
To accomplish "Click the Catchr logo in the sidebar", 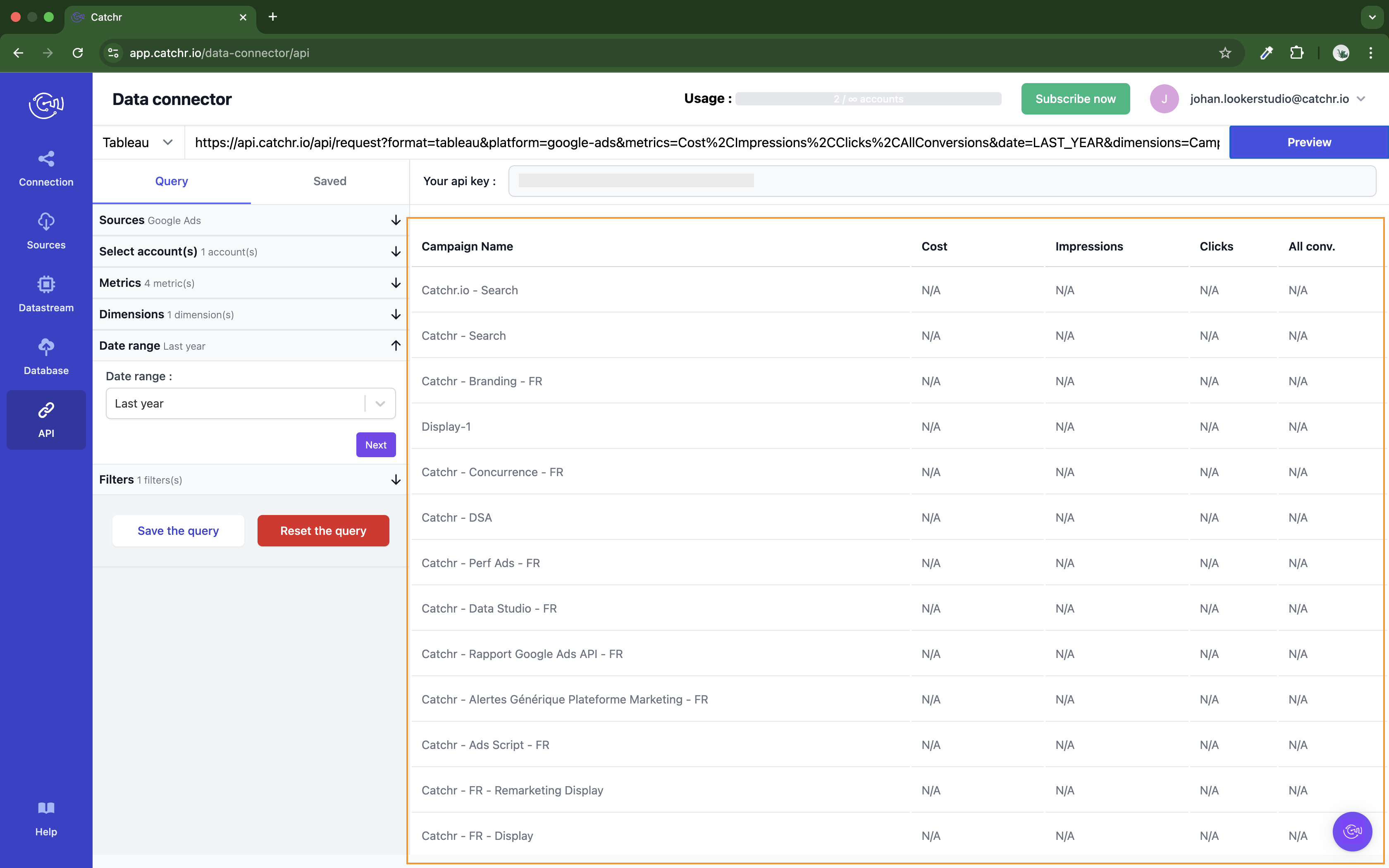I will [x=46, y=105].
